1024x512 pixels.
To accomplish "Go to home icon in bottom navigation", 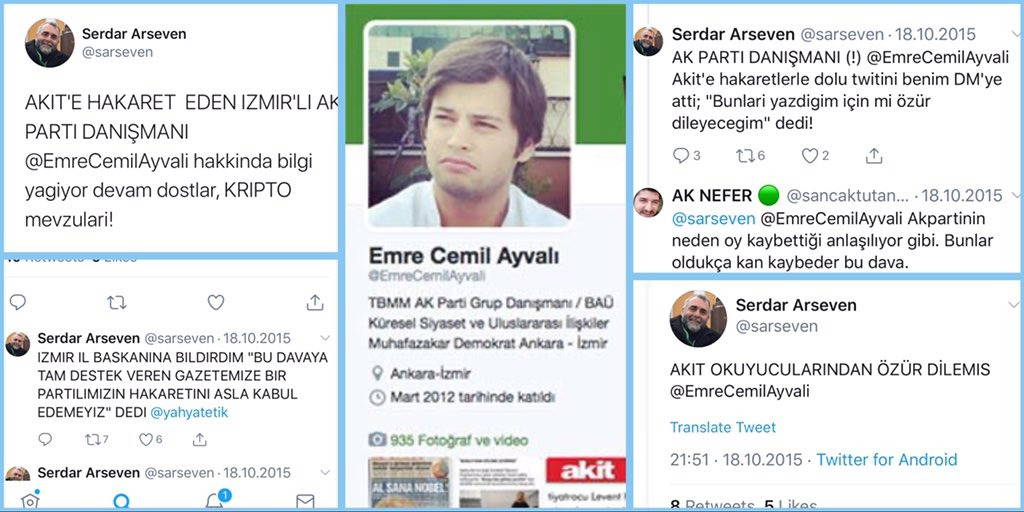I will 29,500.
